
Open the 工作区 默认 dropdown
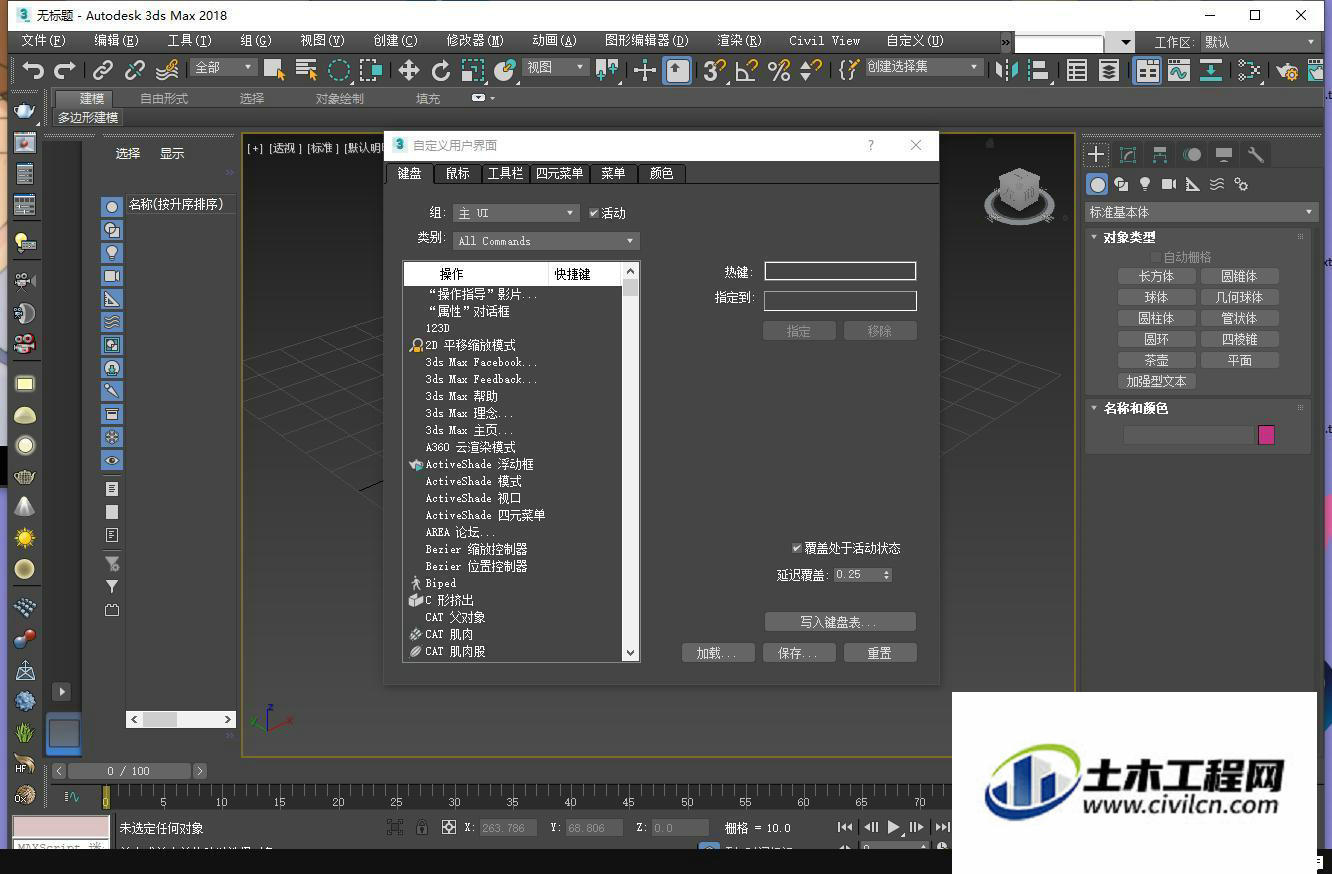[x=1260, y=42]
